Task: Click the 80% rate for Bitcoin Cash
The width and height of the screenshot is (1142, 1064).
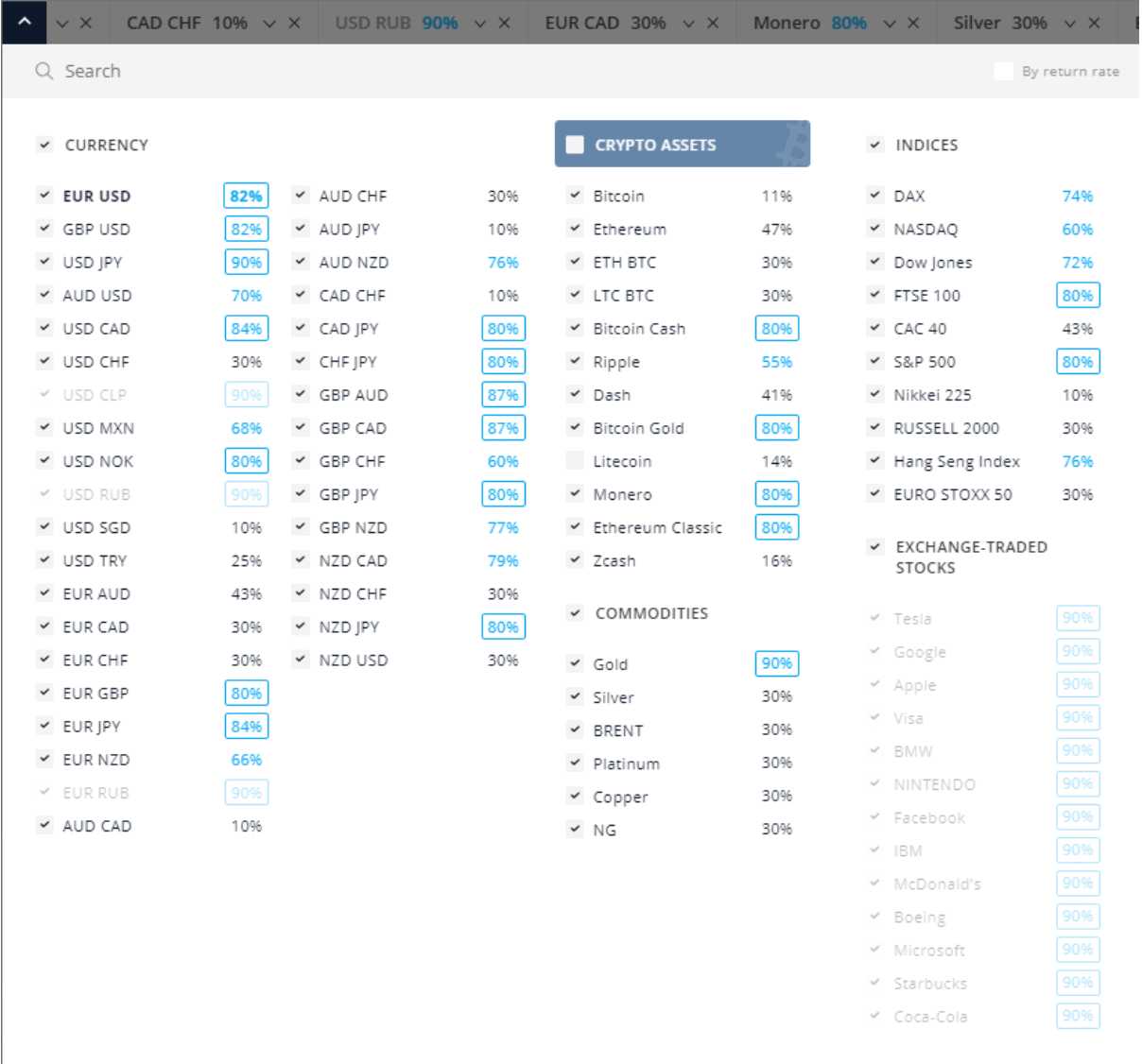Action: tap(777, 329)
